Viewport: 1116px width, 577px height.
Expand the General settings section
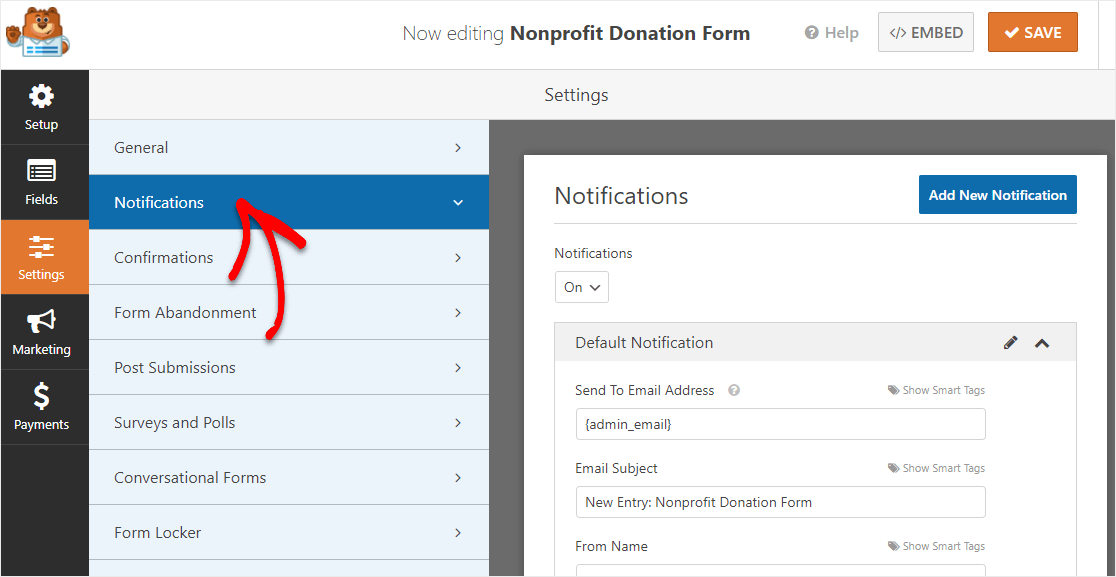pyautogui.click(x=288, y=148)
